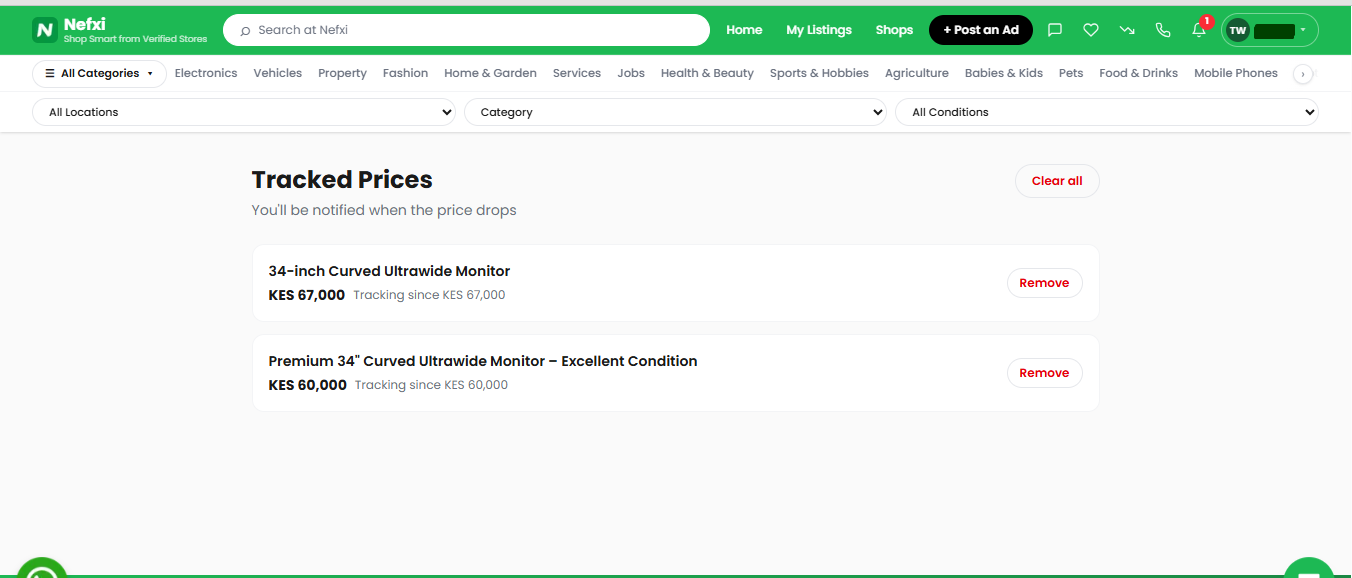Image resolution: width=1352 pixels, height=578 pixels.
Task: Select the Property category
Action: point(342,73)
